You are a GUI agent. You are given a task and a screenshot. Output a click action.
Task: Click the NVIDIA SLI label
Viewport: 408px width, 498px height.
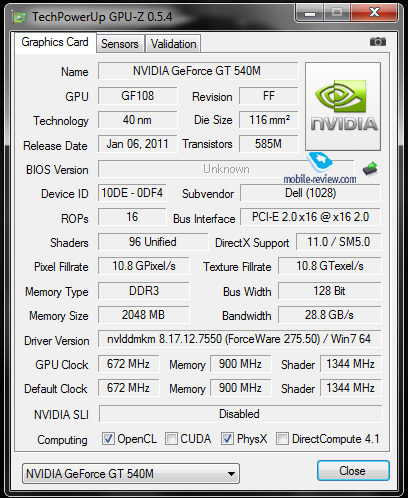click(61, 415)
